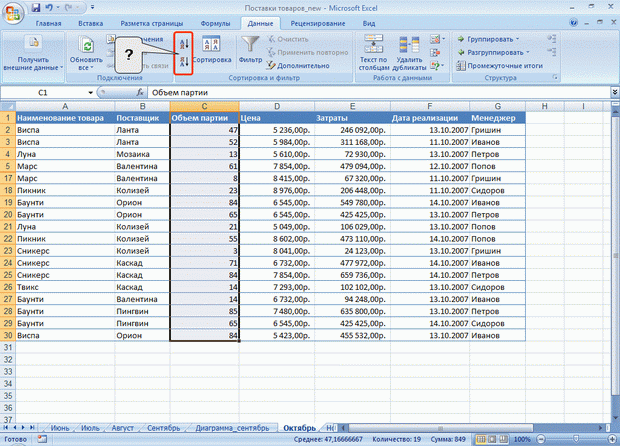Sort descending with the Я-А icon

click(x=184, y=62)
